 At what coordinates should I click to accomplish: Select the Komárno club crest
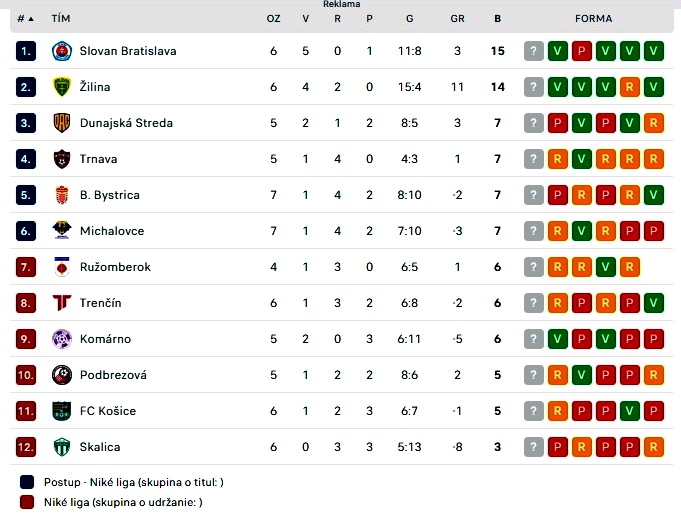coord(62,339)
